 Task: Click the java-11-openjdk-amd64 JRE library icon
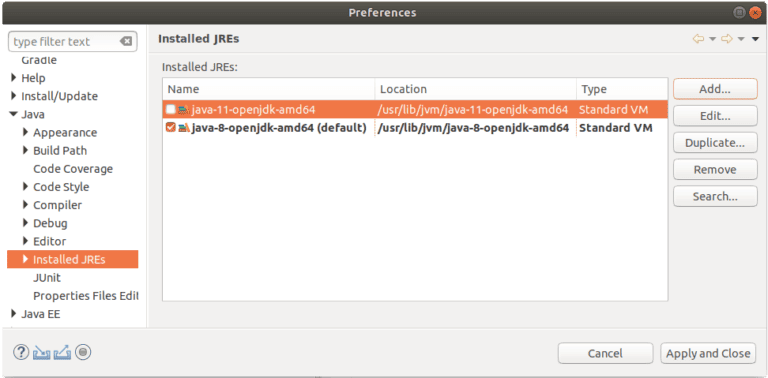coord(184,110)
